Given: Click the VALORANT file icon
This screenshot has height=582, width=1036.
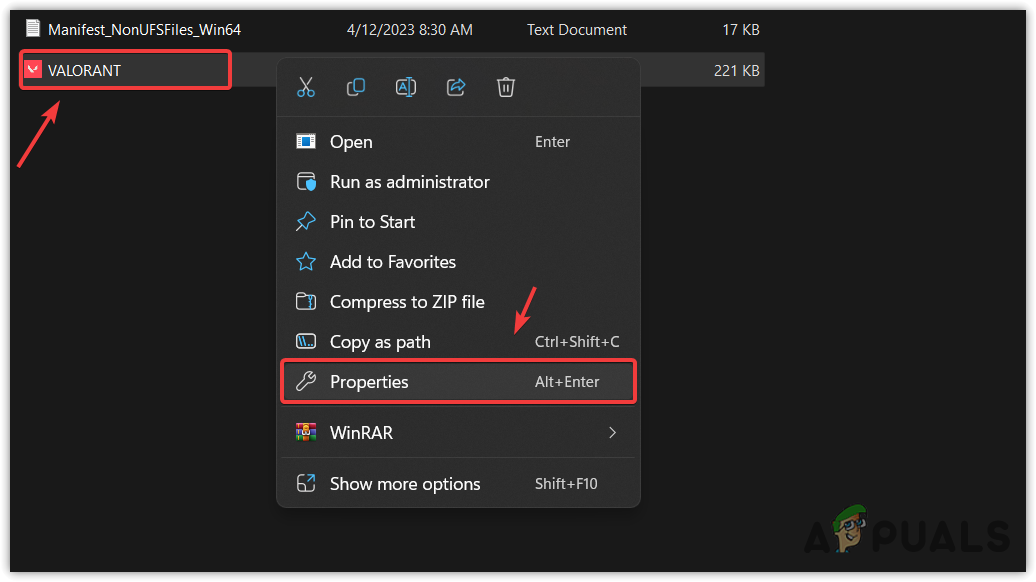Looking at the screenshot, I should click(33, 69).
